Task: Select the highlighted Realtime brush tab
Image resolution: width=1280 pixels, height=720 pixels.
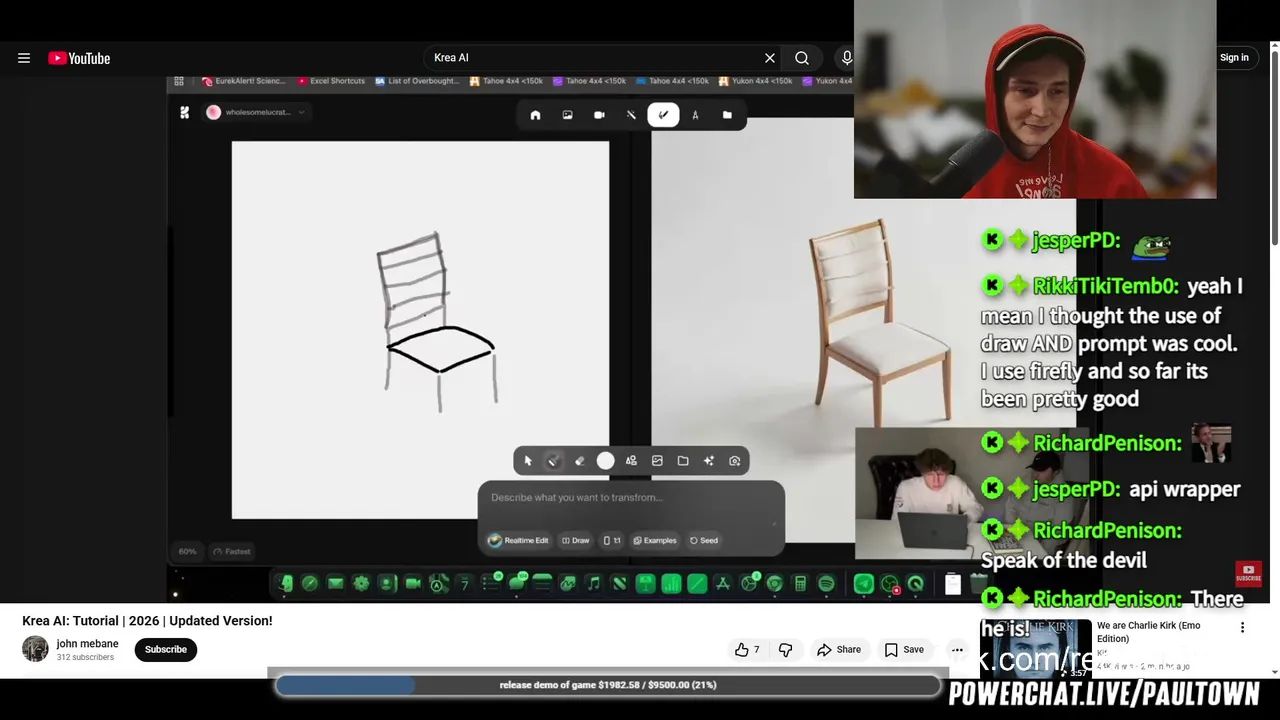Action: point(663,115)
